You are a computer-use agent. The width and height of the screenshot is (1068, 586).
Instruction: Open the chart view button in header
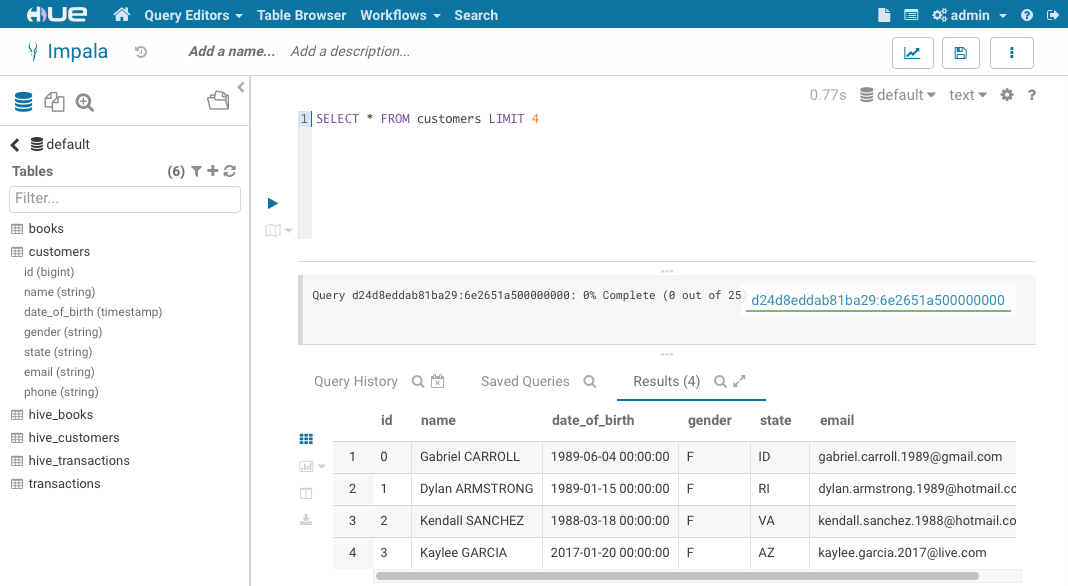tap(911, 53)
